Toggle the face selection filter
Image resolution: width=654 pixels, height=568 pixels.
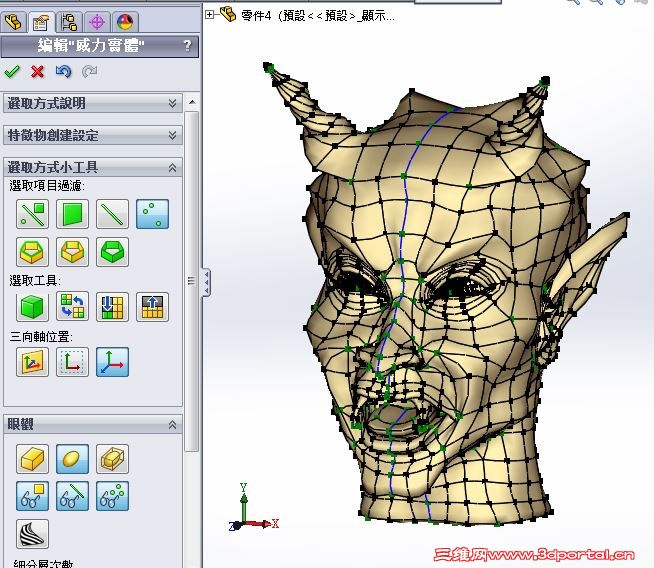(x=73, y=214)
